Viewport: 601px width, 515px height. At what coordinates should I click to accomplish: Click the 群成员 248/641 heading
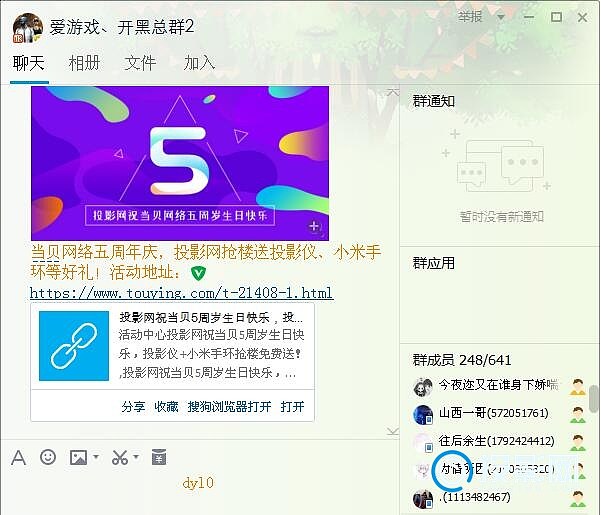click(x=462, y=360)
